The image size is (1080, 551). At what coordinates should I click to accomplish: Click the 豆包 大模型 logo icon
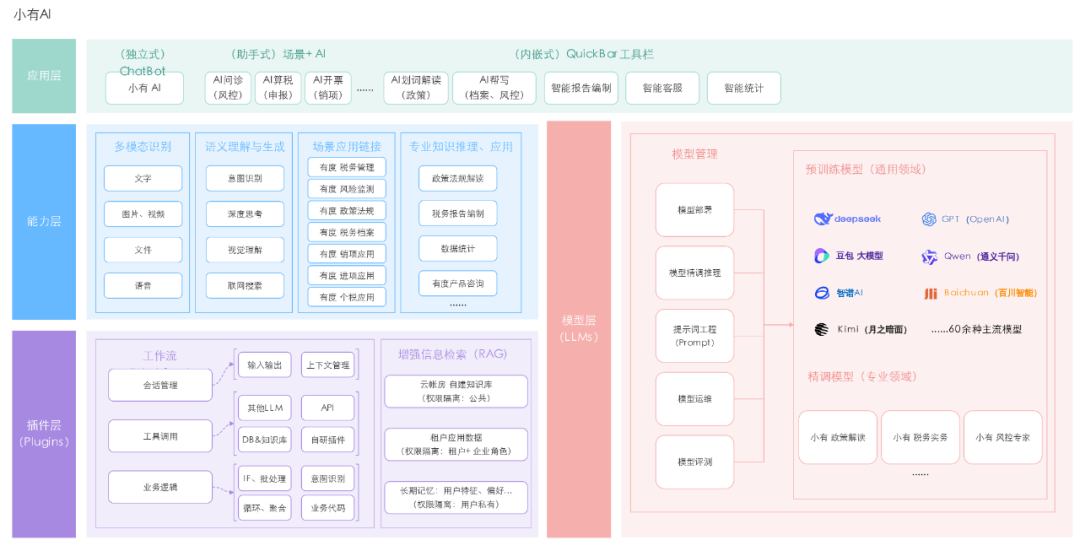(x=821, y=256)
